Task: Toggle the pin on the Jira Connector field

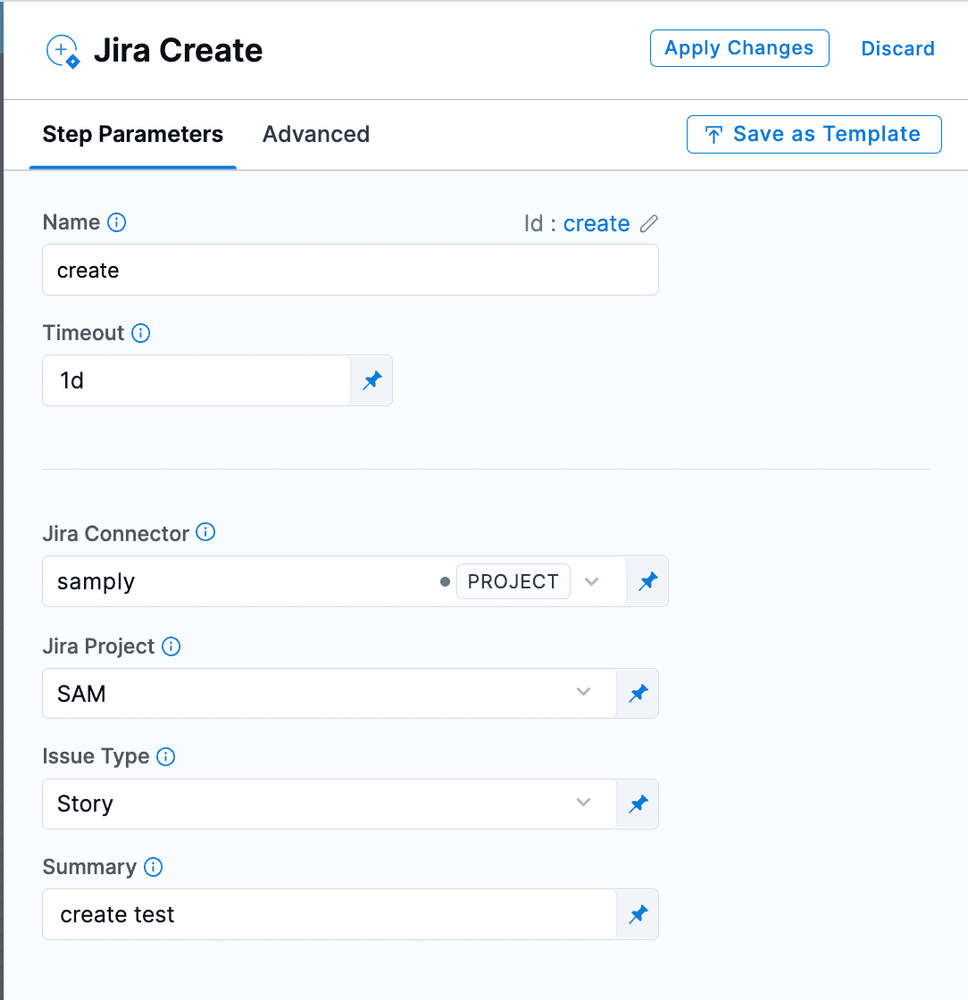Action: 647,581
